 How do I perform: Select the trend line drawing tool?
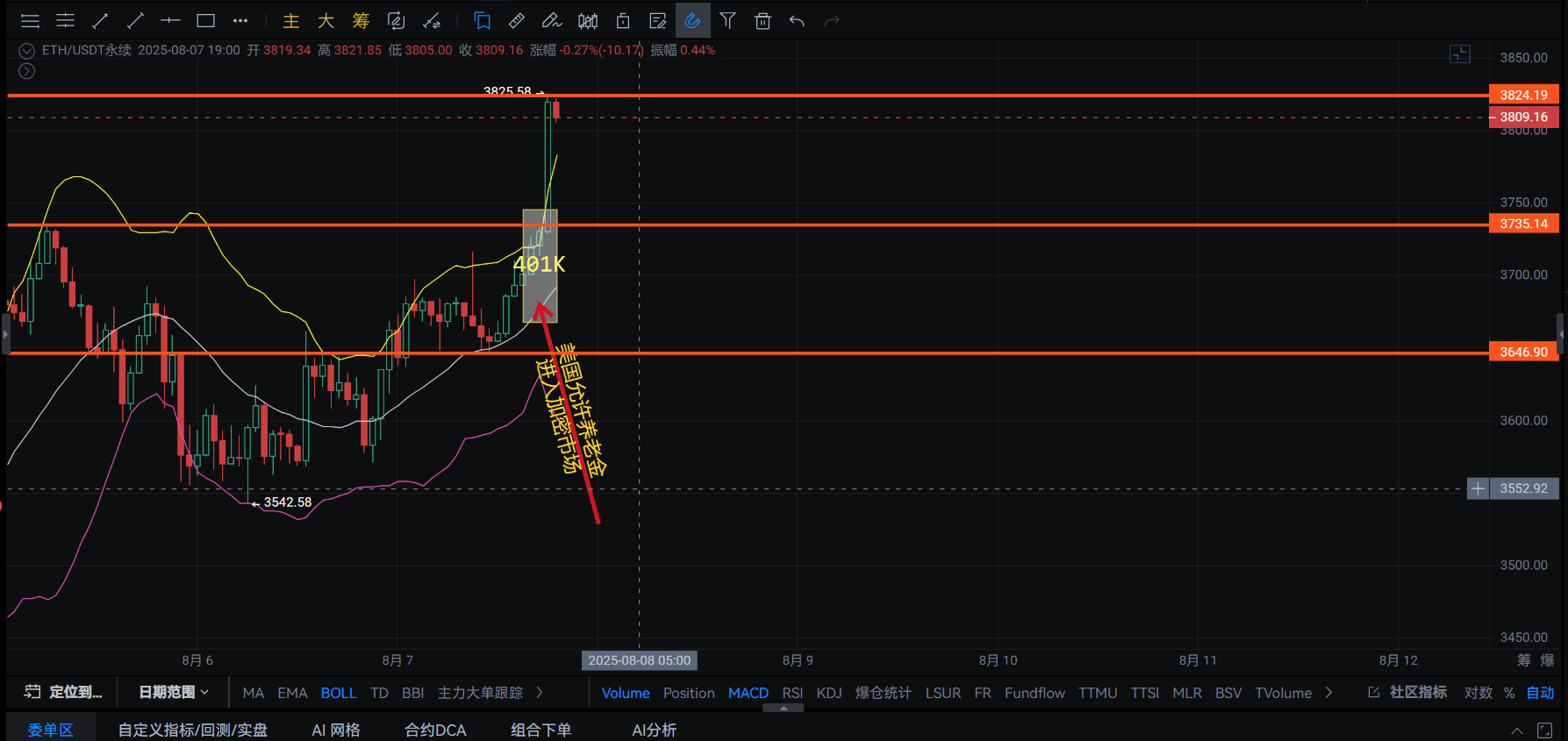pos(135,20)
